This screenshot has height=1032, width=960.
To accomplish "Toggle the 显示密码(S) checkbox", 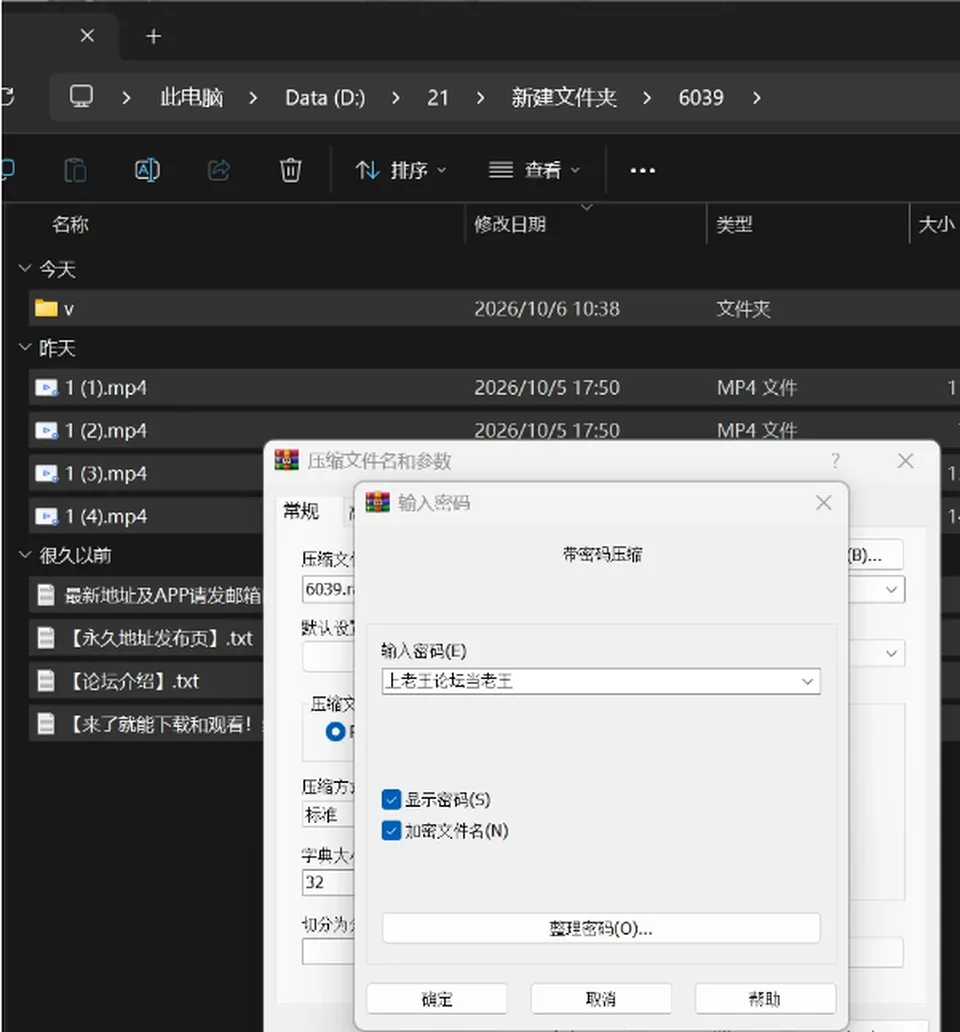I will pos(391,800).
